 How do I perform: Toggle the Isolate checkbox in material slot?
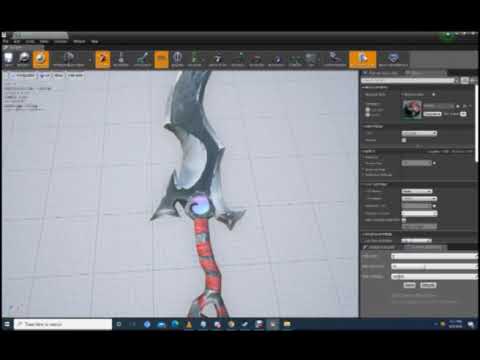pos(368,115)
